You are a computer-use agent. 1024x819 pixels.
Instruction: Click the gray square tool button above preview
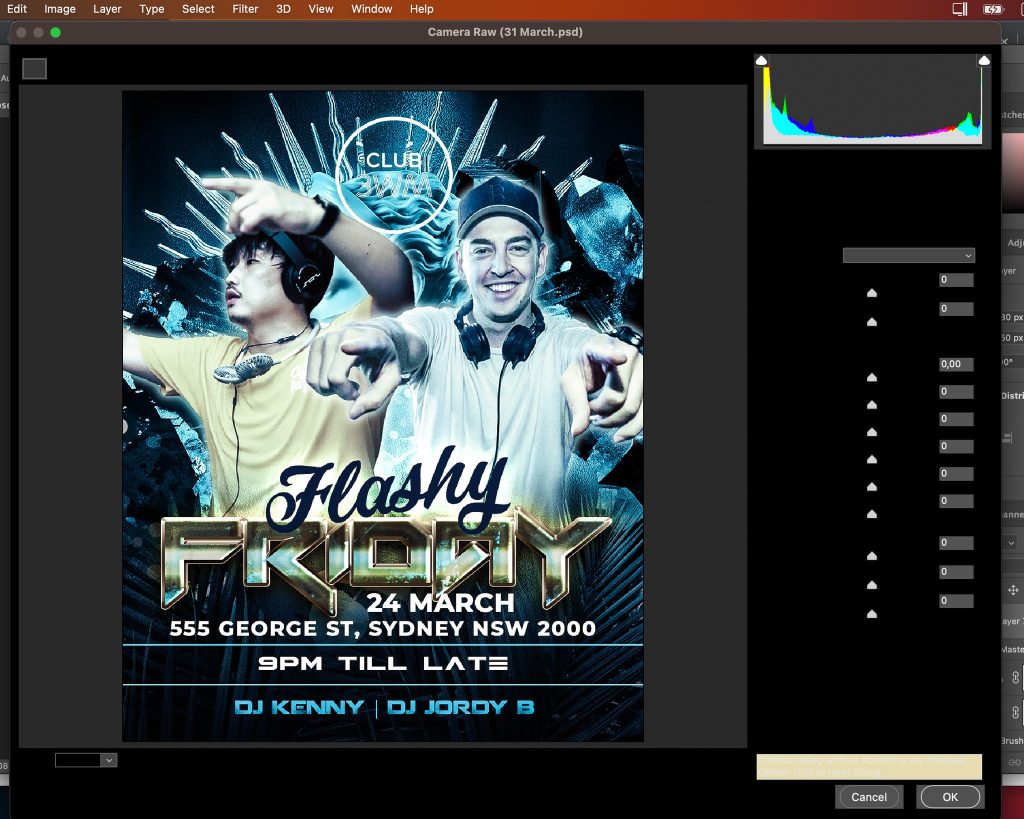(35, 68)
